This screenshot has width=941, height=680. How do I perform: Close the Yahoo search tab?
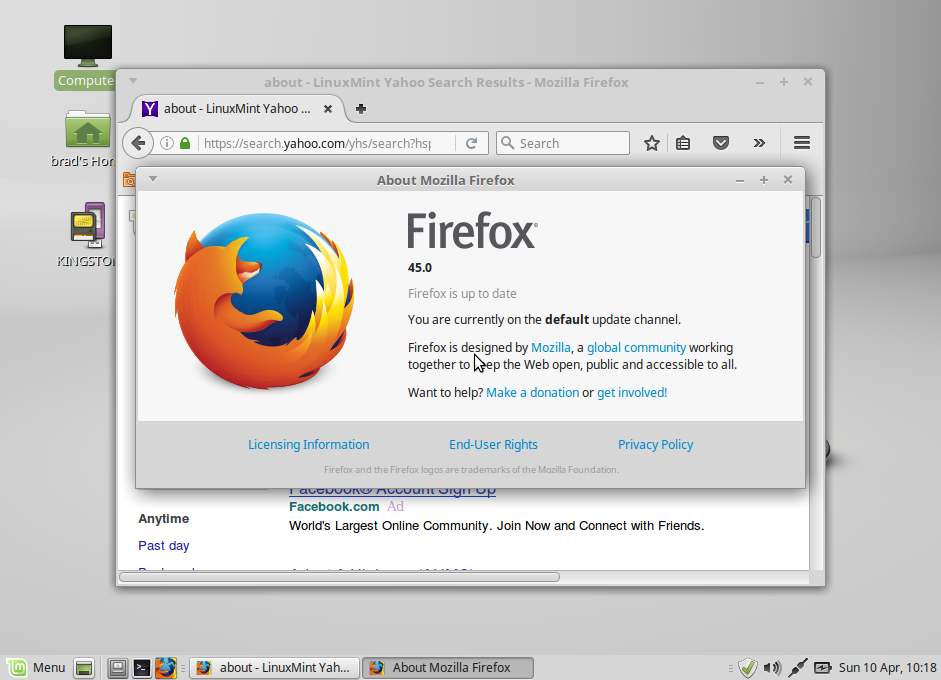[x=328, y=109]
